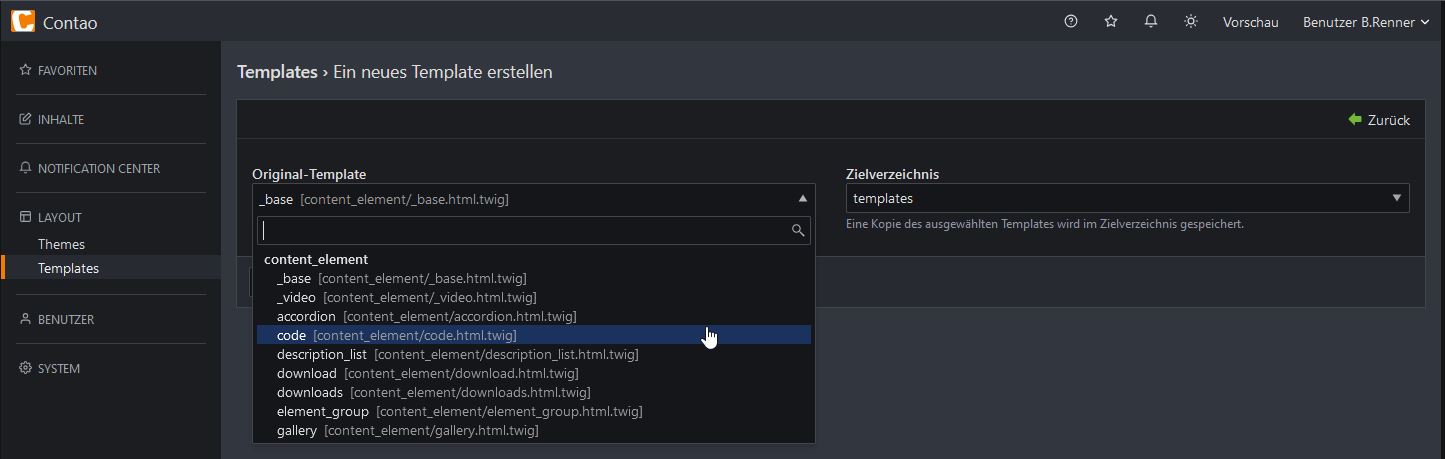Click the Contao logo icon
The width and height of the screenshot is (1445, 459).
point(22,21)
